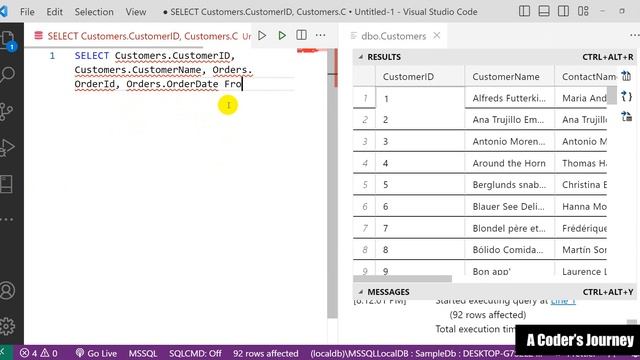Follow the 'Line 1' link in messages
Screen dimensions: 640x360
(x=563, y=301)
